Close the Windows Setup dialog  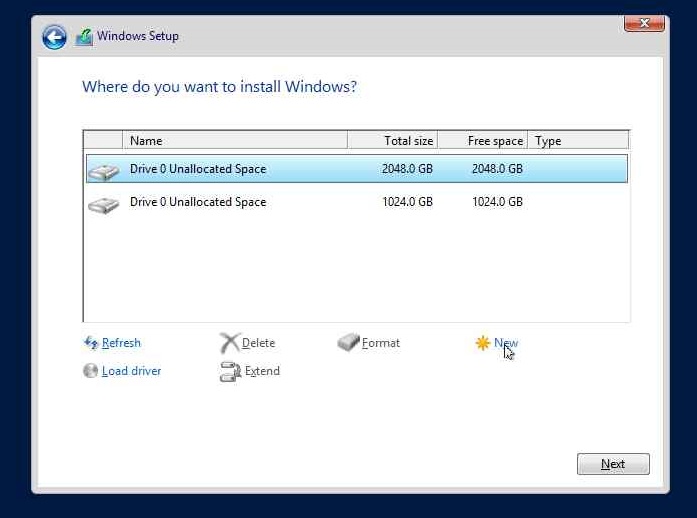coord(644,23)
